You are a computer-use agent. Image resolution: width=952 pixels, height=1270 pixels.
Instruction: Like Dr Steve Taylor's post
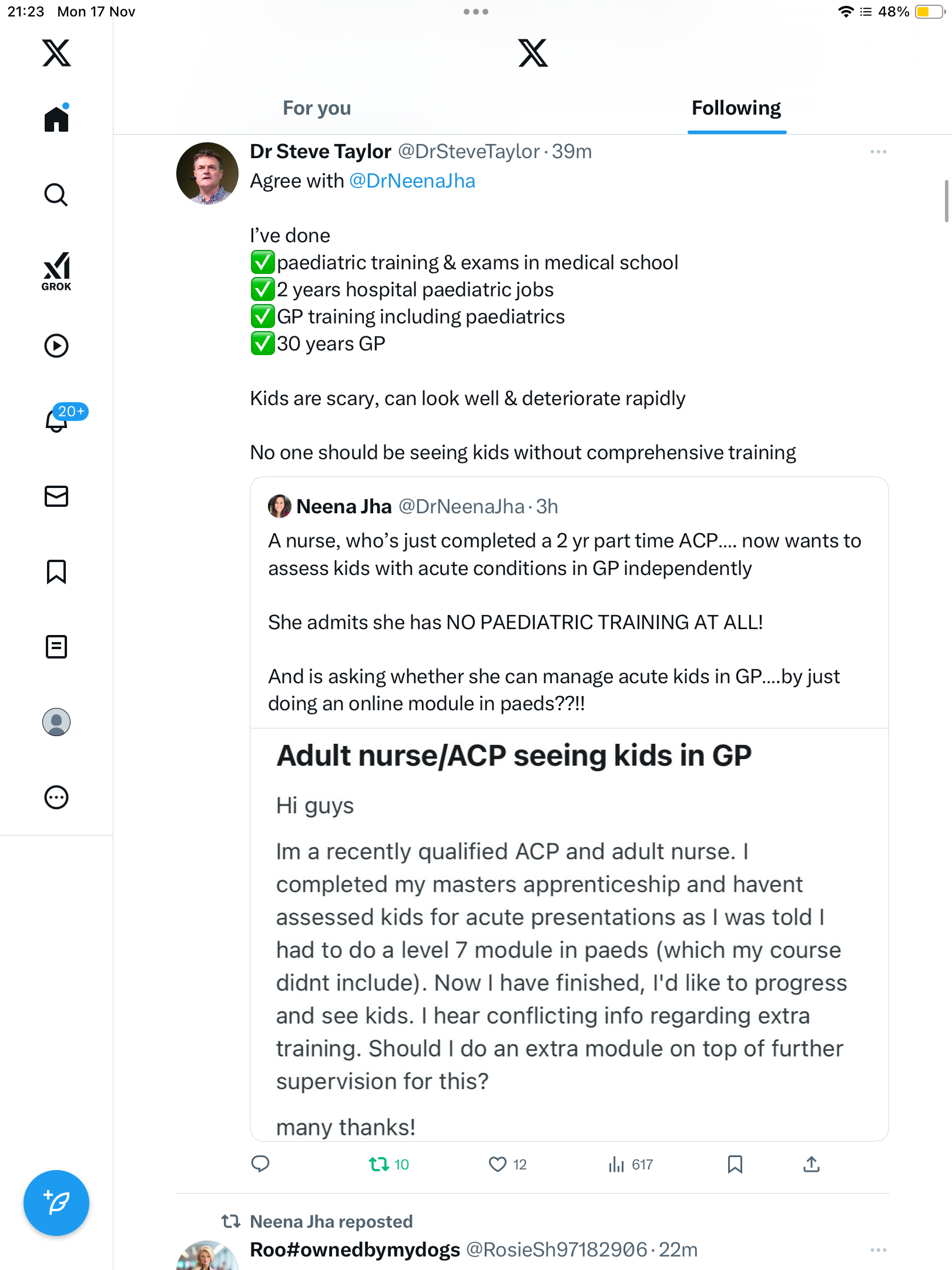pyautogui.click(x=508, y=1164)
